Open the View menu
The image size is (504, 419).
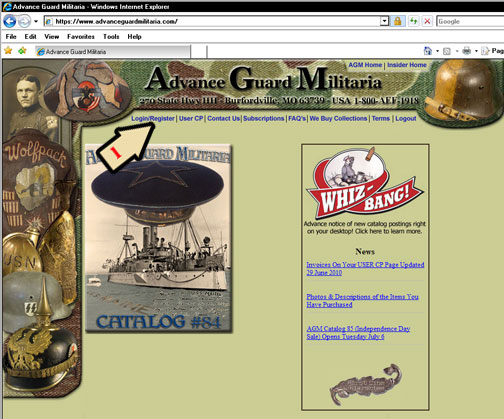point(52,37)
